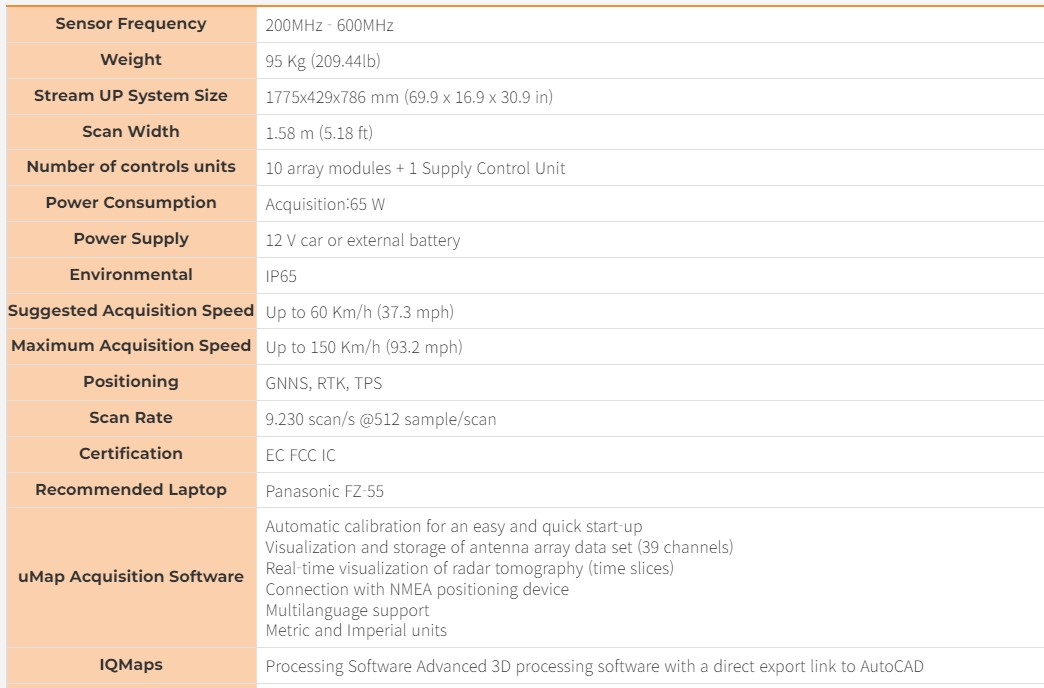Click the 1.58 m scan width value
This screenshot has width=1044, height=688.
pyautogui.click(x=319, y=133)
